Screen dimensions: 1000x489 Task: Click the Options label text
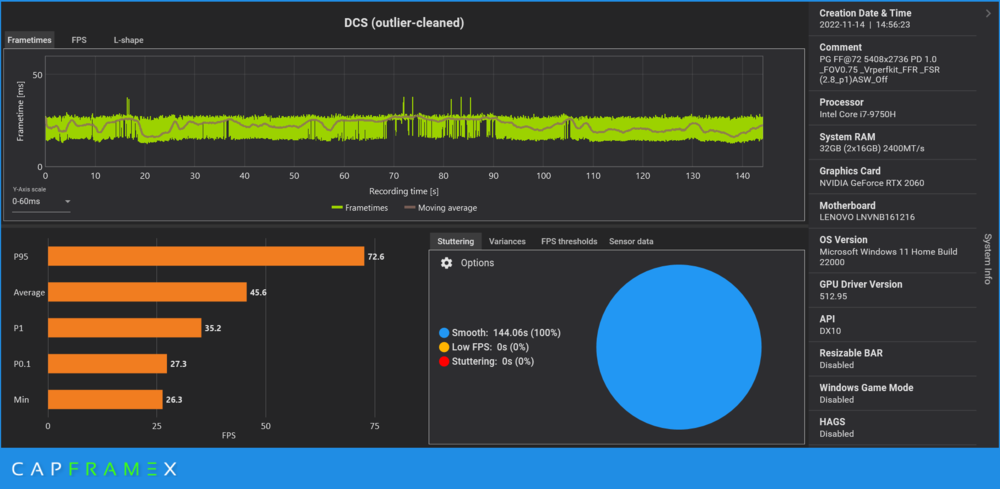pos(477,263)
